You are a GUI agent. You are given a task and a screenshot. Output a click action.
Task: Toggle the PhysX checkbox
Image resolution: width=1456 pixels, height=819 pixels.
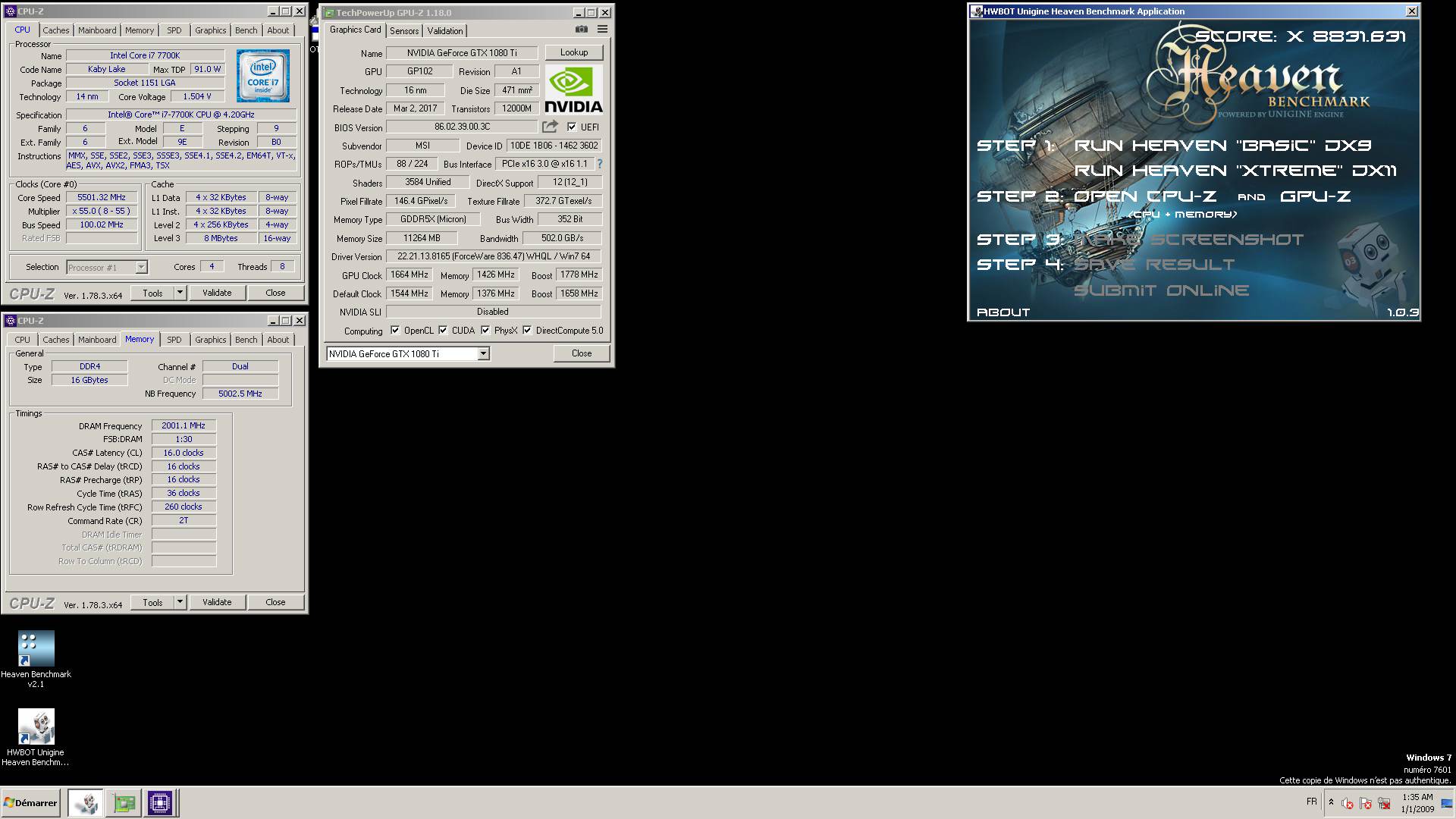point(485,330)
